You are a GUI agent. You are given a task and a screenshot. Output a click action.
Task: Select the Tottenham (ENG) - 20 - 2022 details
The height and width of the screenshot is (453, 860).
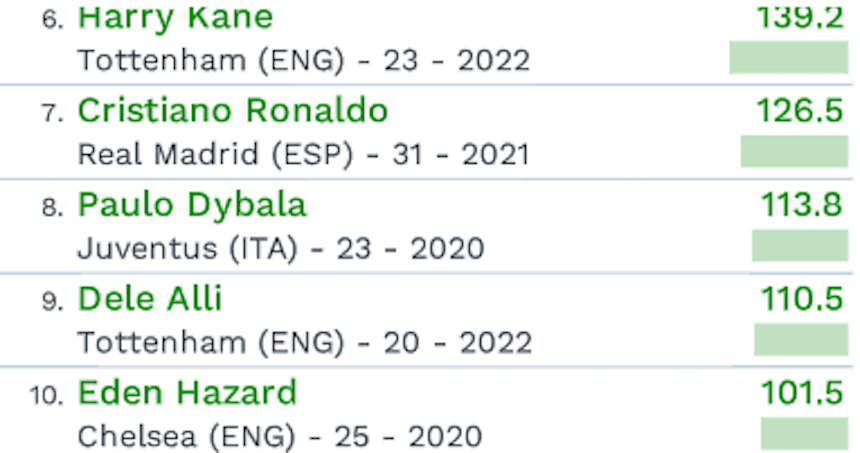click(x=304, y=343)
